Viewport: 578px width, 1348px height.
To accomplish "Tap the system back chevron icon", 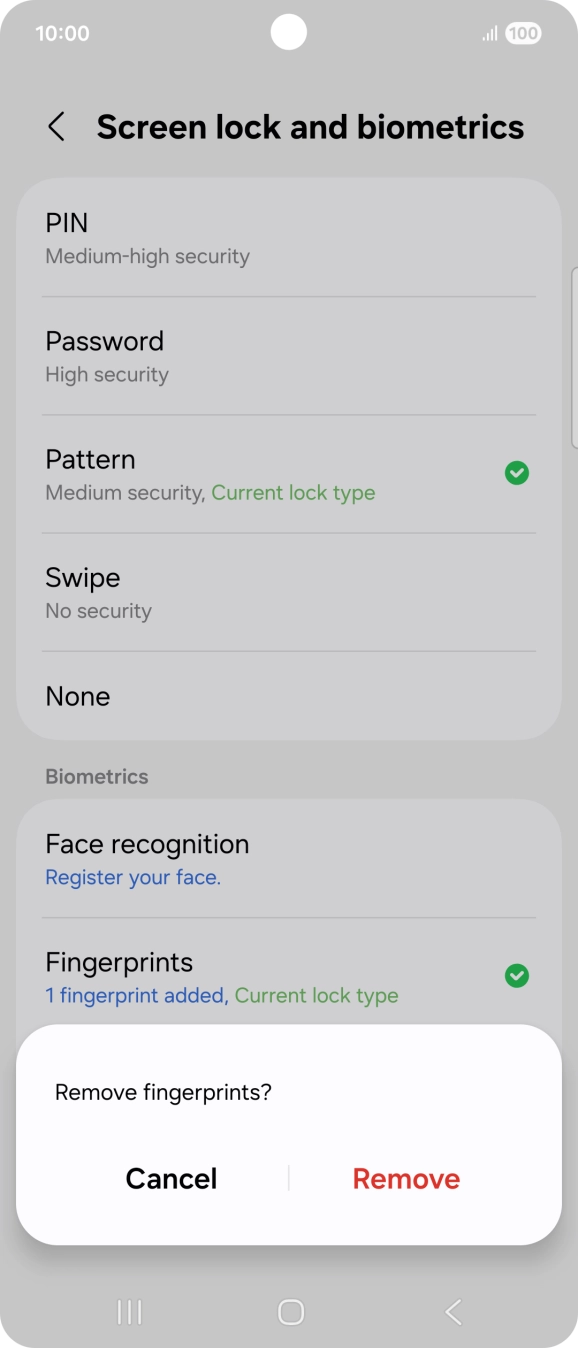I will pos(453,1312).
